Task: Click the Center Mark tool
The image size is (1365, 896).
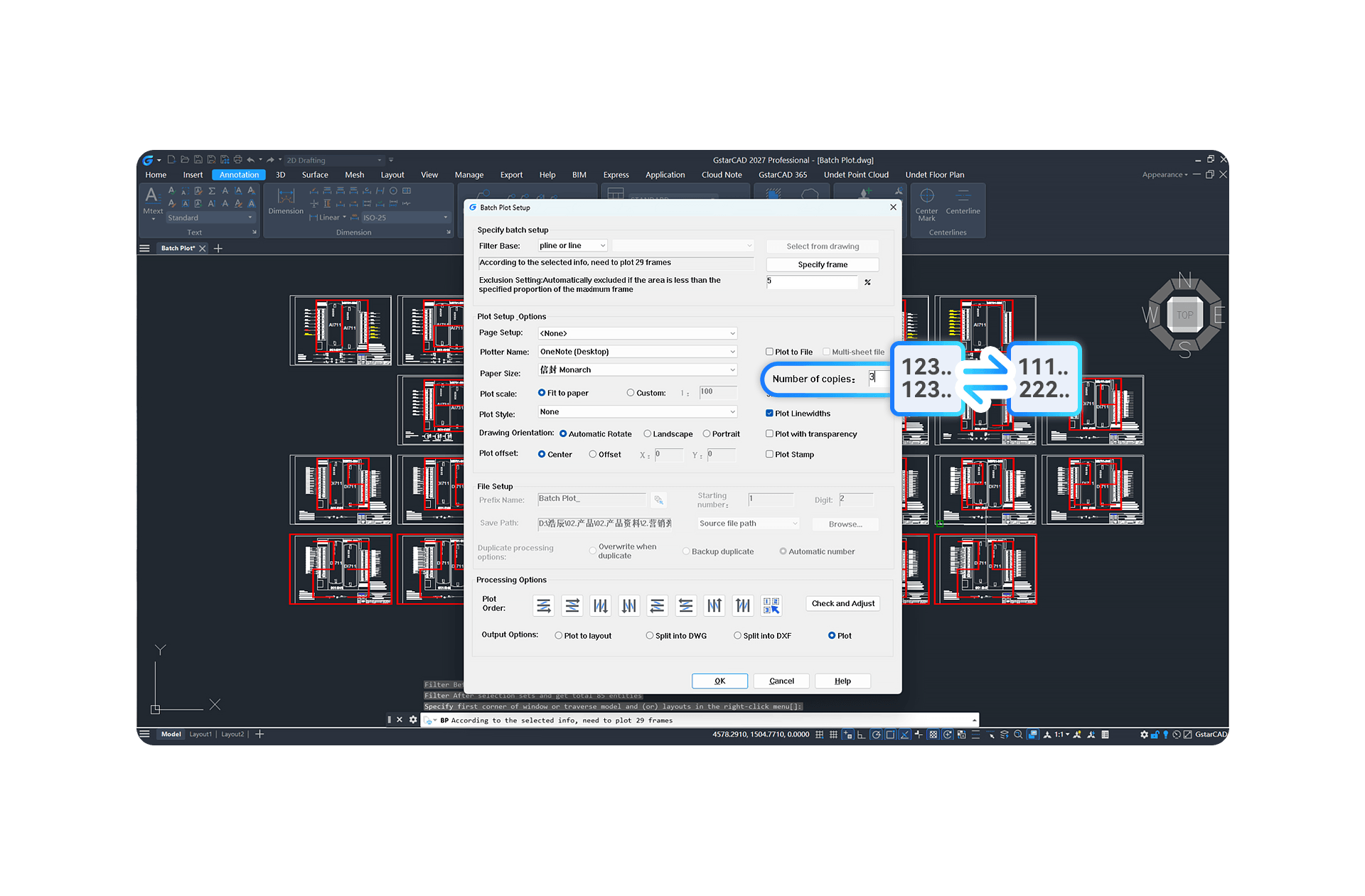Action: click(926, 204)
